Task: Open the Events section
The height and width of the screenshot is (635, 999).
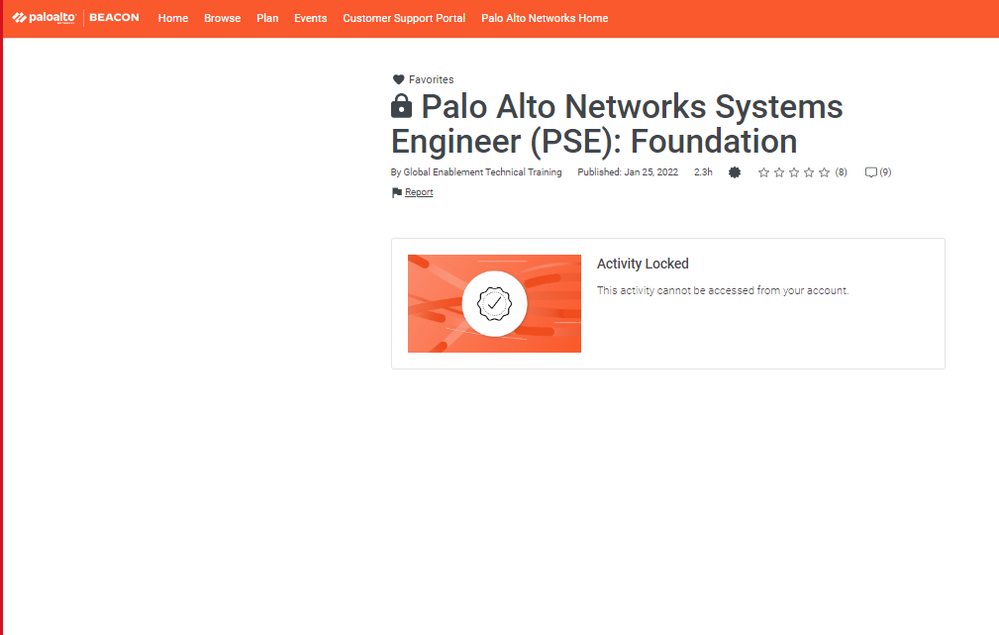Action: 310,18
